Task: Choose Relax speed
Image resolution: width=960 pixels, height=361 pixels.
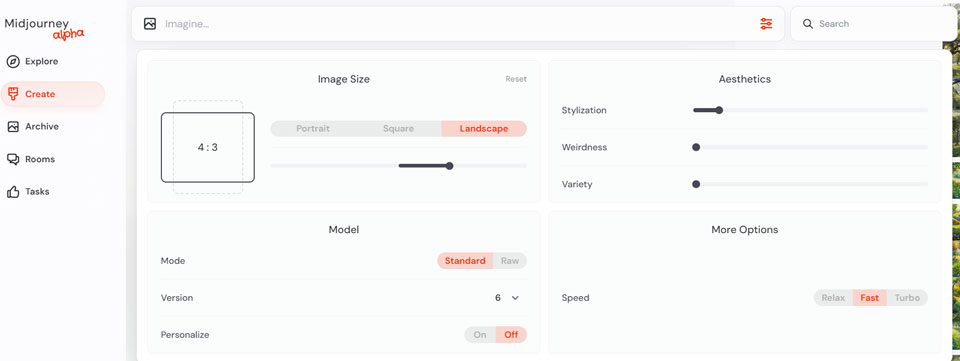Action: [833, 298]
